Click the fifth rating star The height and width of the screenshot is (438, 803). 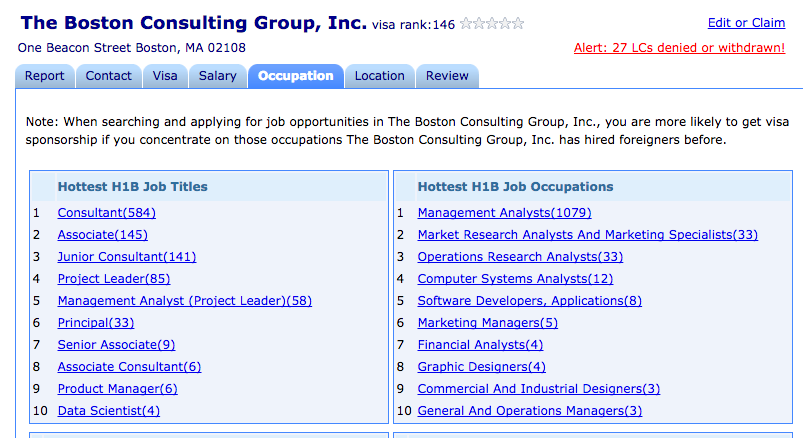coord(518,23)
